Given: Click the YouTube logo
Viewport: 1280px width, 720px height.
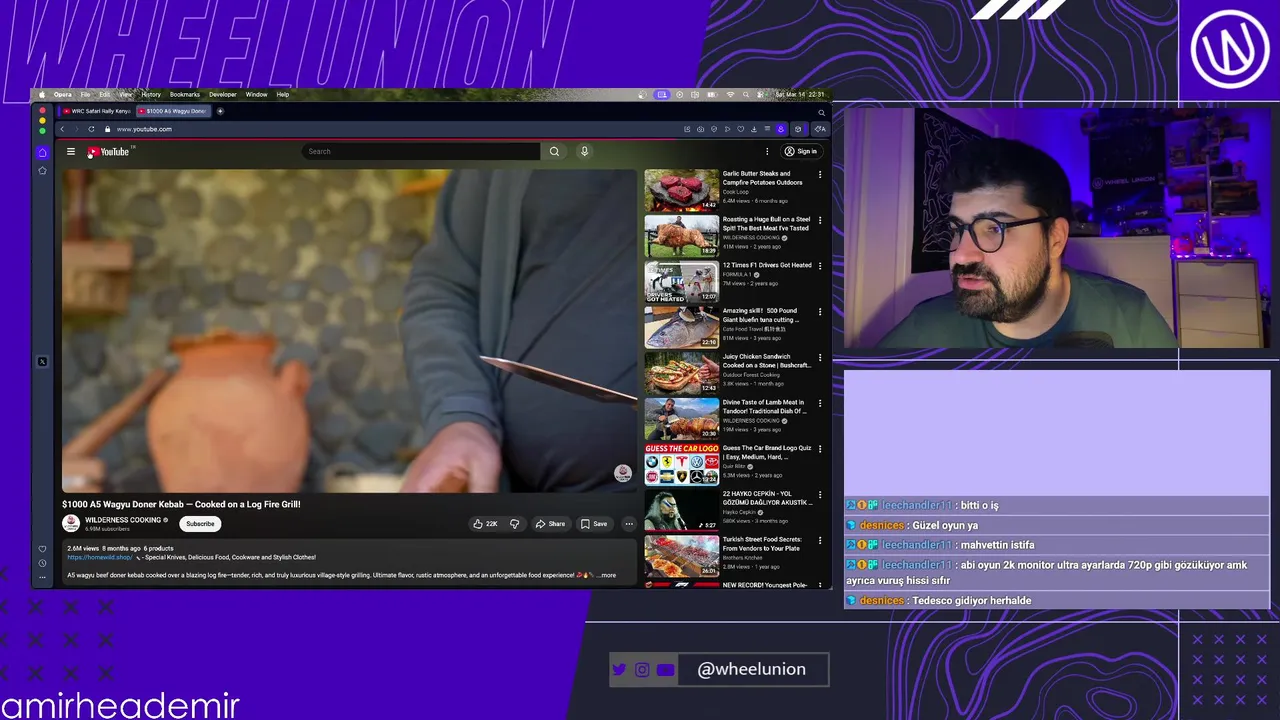Looking at the screenshot, I should (108, 152).
